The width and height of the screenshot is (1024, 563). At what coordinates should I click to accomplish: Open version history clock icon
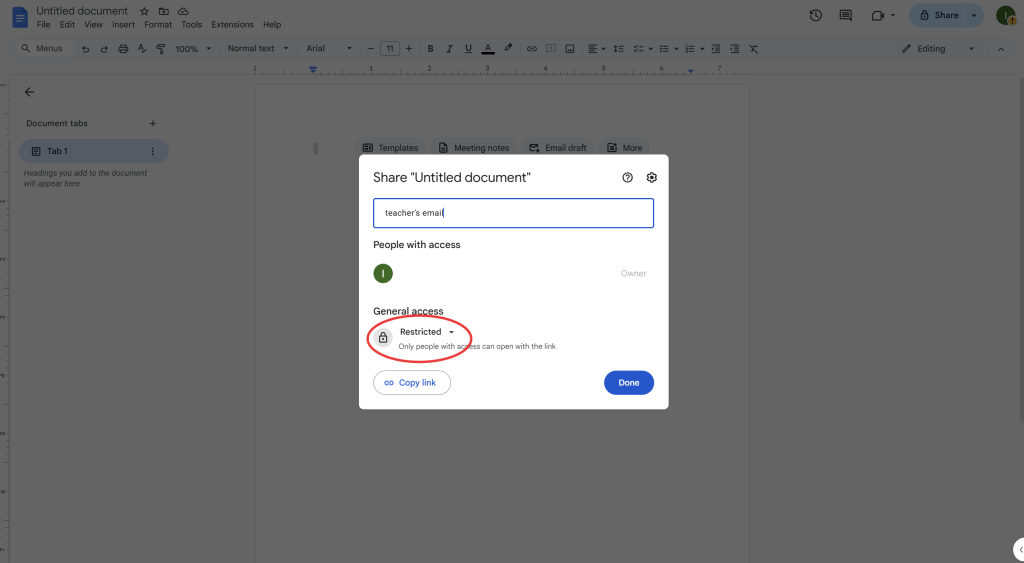coord(816,15)
